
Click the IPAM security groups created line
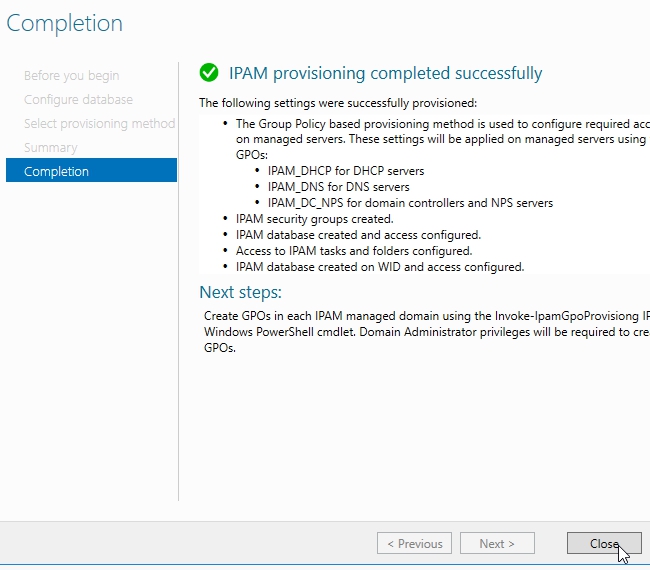click(314, 219)
